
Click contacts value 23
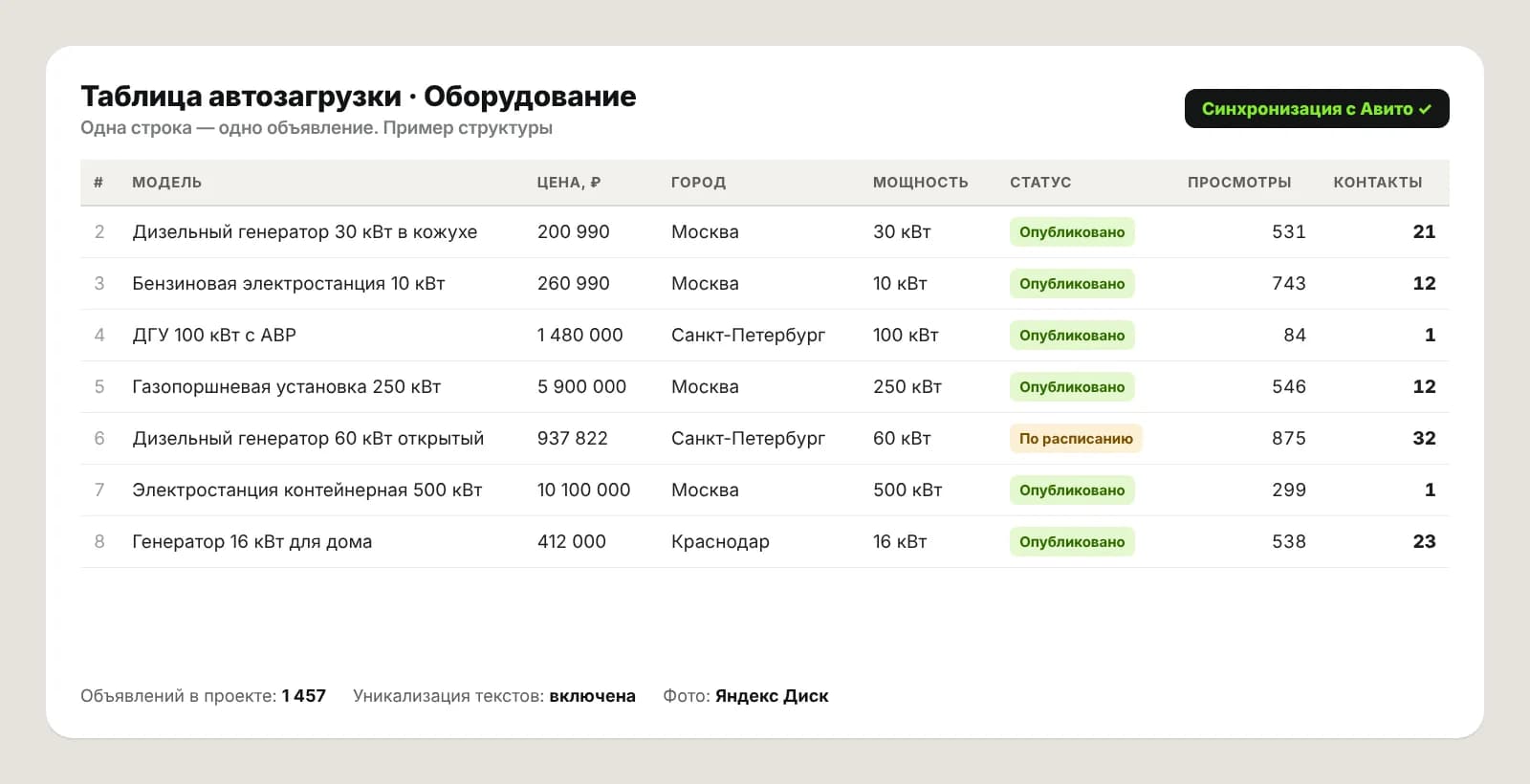[1424, 542]
